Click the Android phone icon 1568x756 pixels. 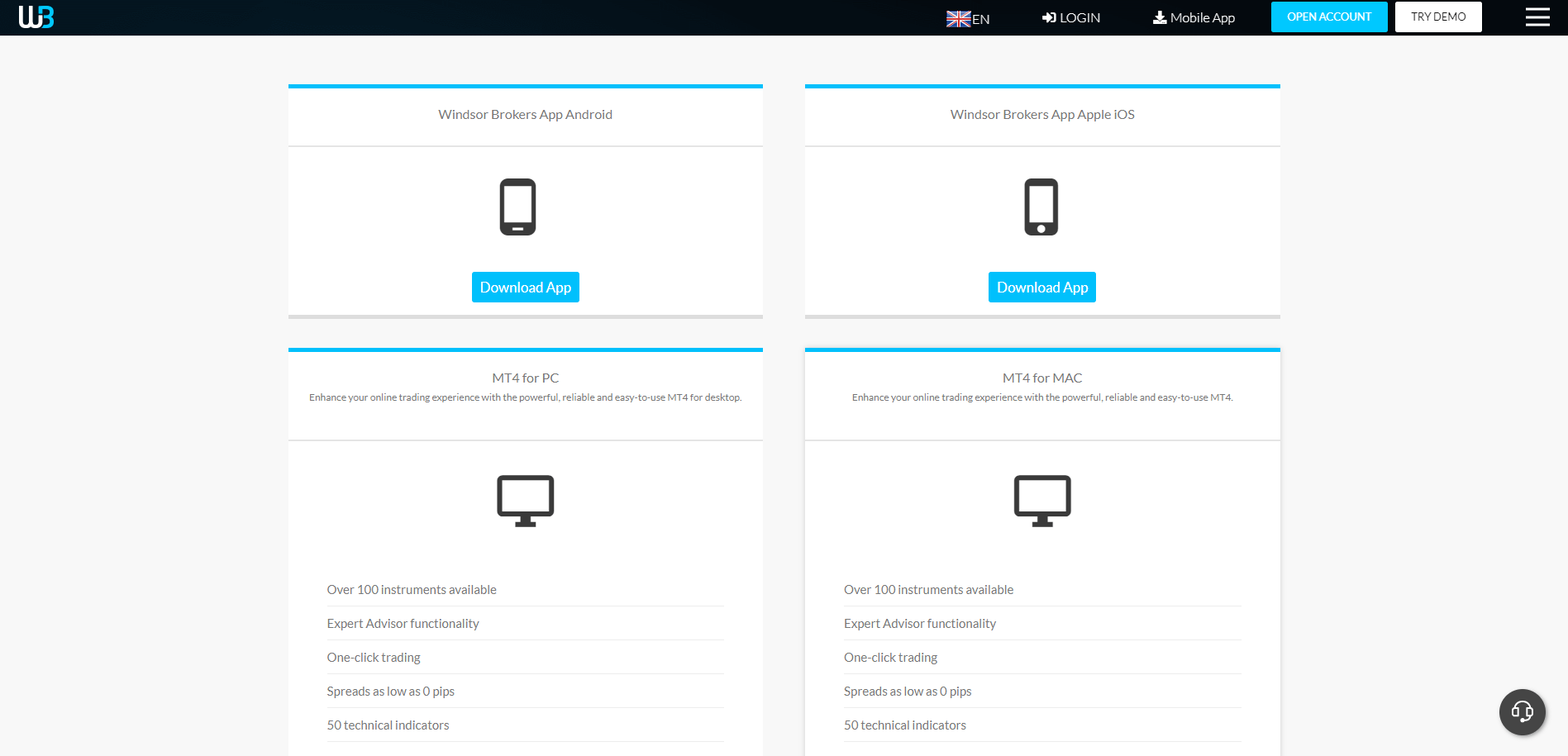coord(517,207)
